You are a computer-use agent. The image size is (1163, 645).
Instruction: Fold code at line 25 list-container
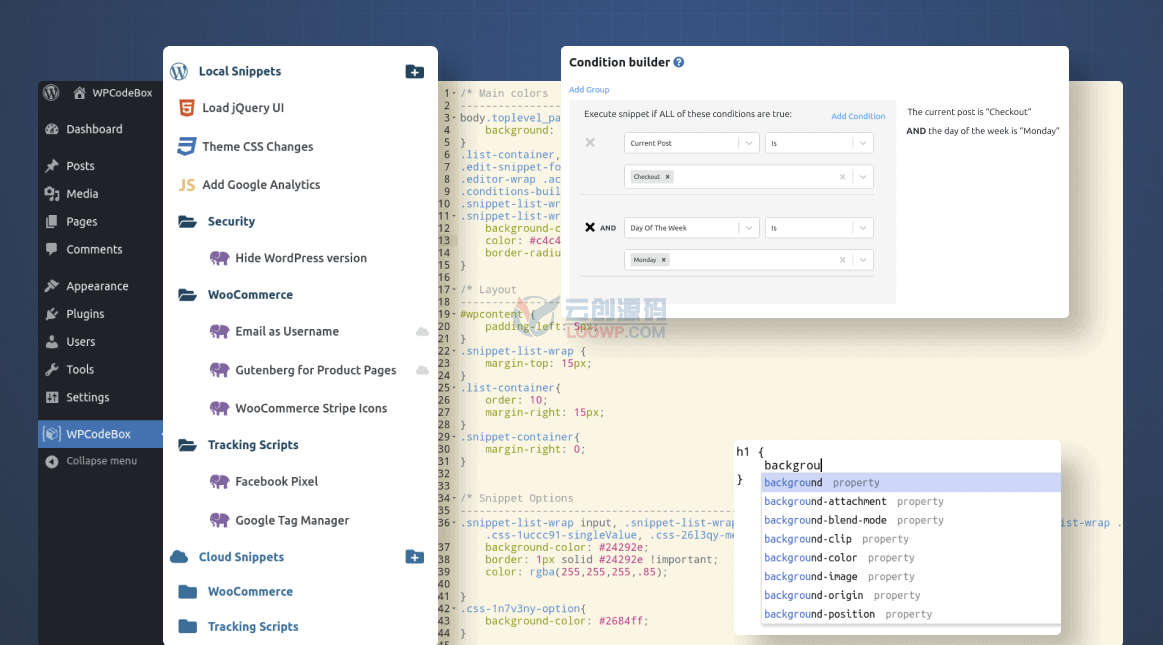click(x=454, y=388)
